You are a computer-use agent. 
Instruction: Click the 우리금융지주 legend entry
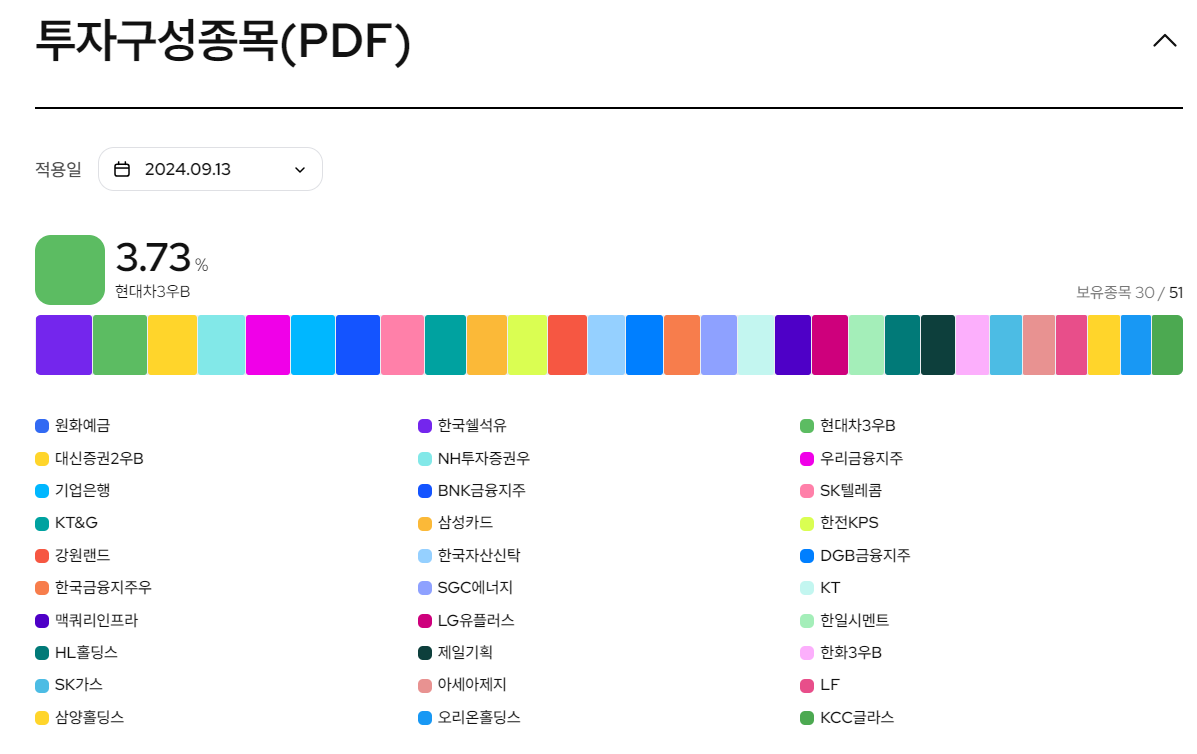(x=852, y=459)
